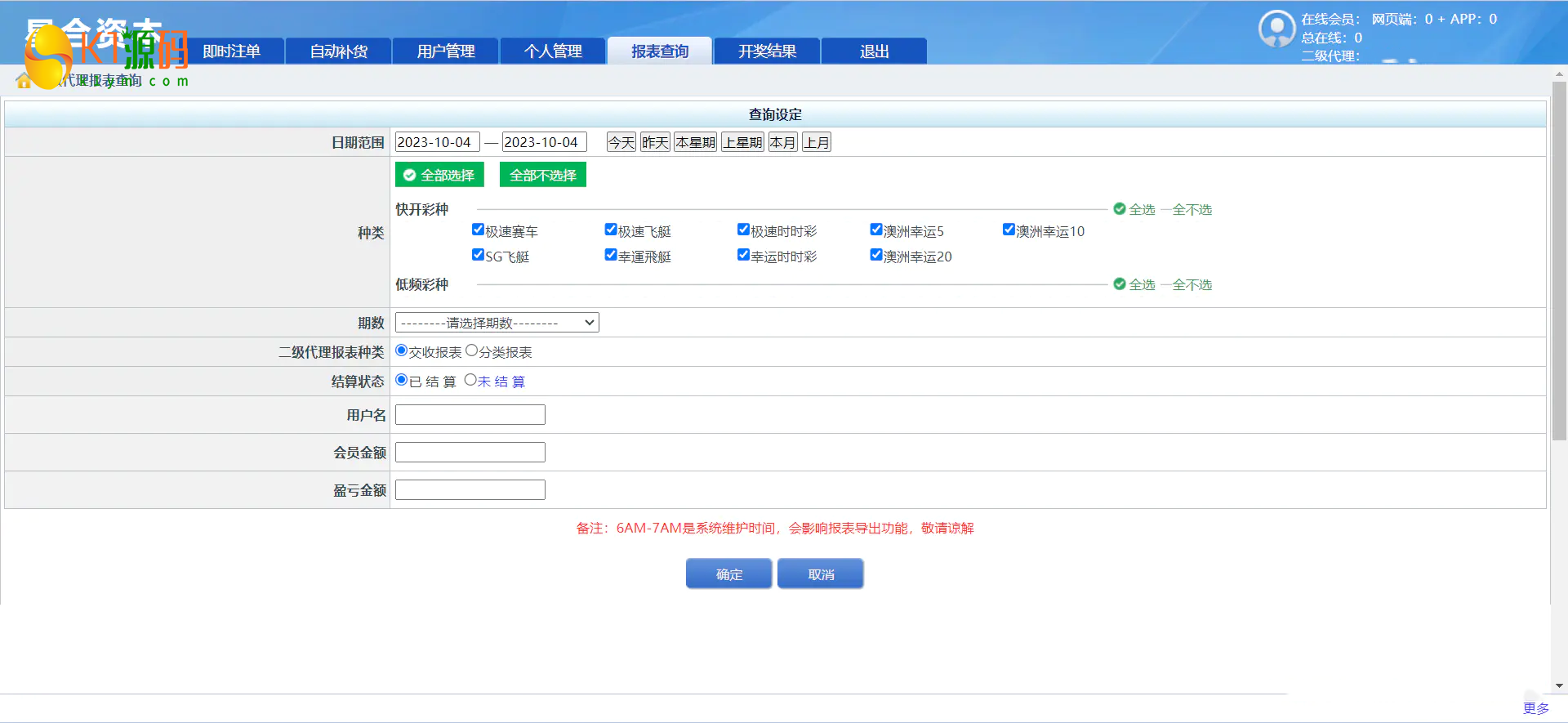
Task: Click the user avatar icon
Action: coord(1276,29)
